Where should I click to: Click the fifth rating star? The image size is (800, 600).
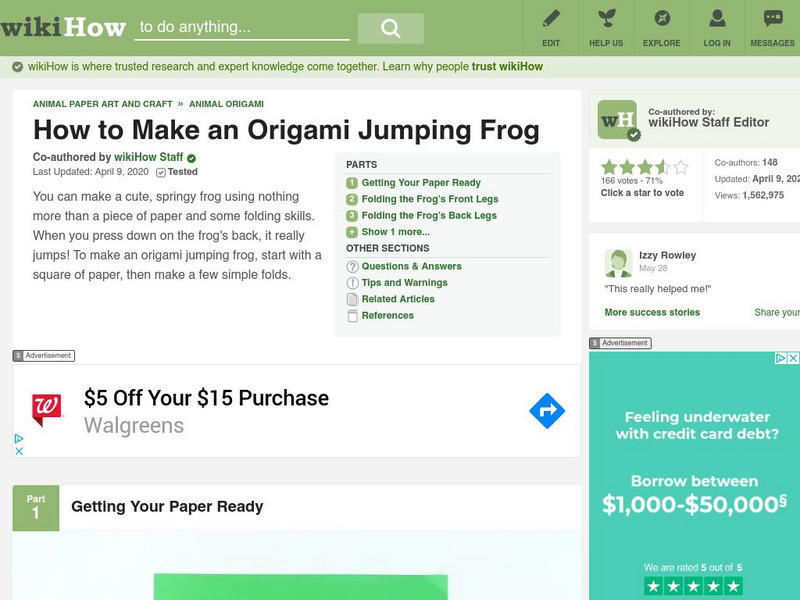point(680,167)
